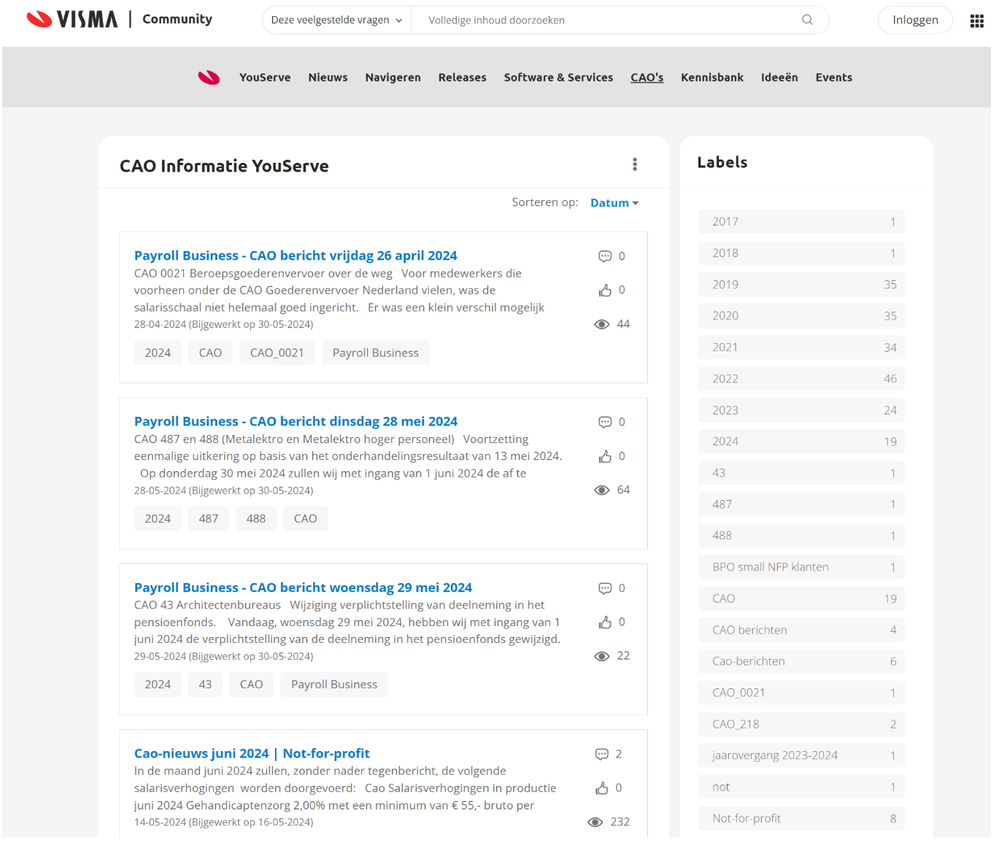This screenshot has height=843, width=999.
Task: Filter by label 2020 in Labels panel
Action: [x=801, y=316]
